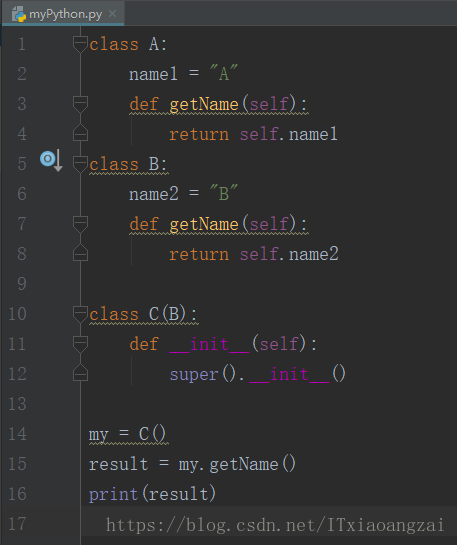This screenshot has width=457, height=545.
Task: Click the text 'class B:'
Action: coord(128,164)
